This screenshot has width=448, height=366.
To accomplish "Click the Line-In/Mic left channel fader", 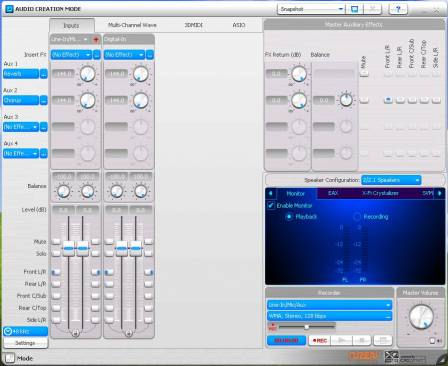I will tap(68, 249).
